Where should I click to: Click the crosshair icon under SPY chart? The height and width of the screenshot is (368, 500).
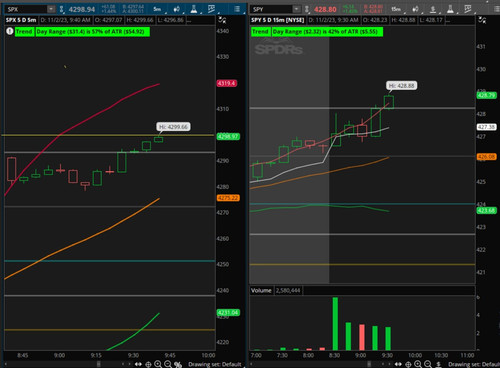[x=408, y=364]
